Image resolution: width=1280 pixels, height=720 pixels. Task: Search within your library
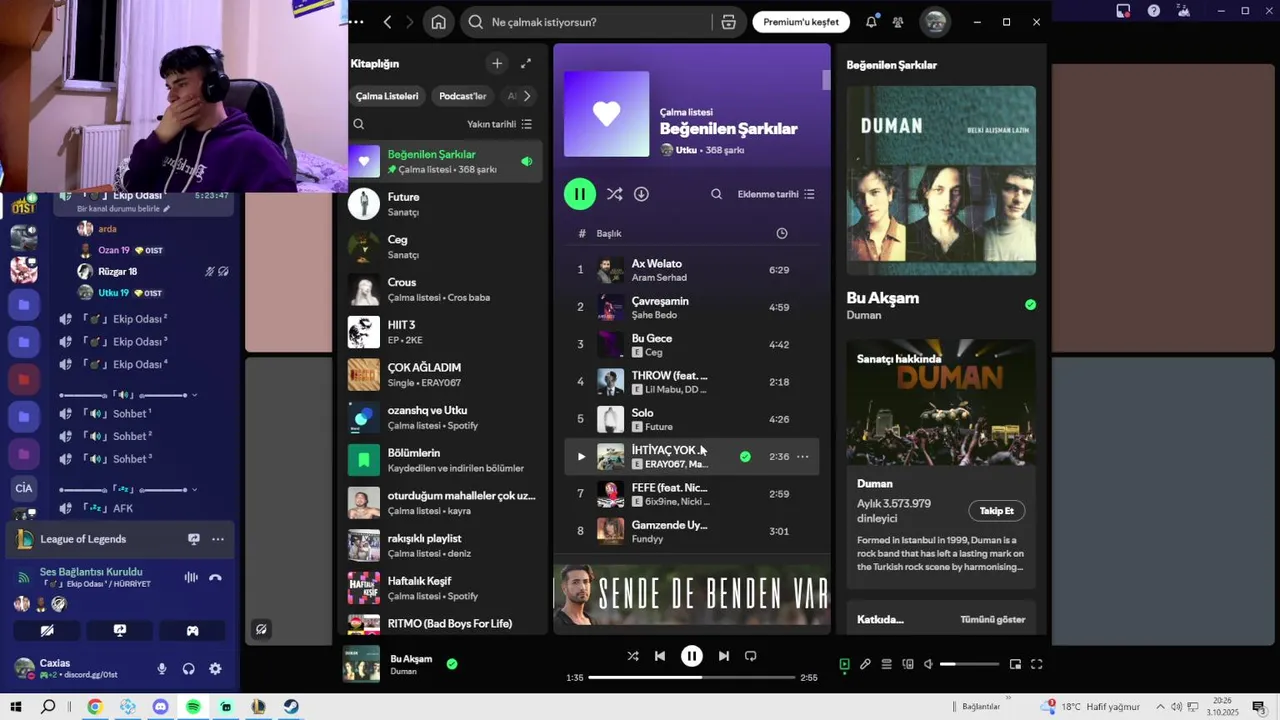coord(359,124)
